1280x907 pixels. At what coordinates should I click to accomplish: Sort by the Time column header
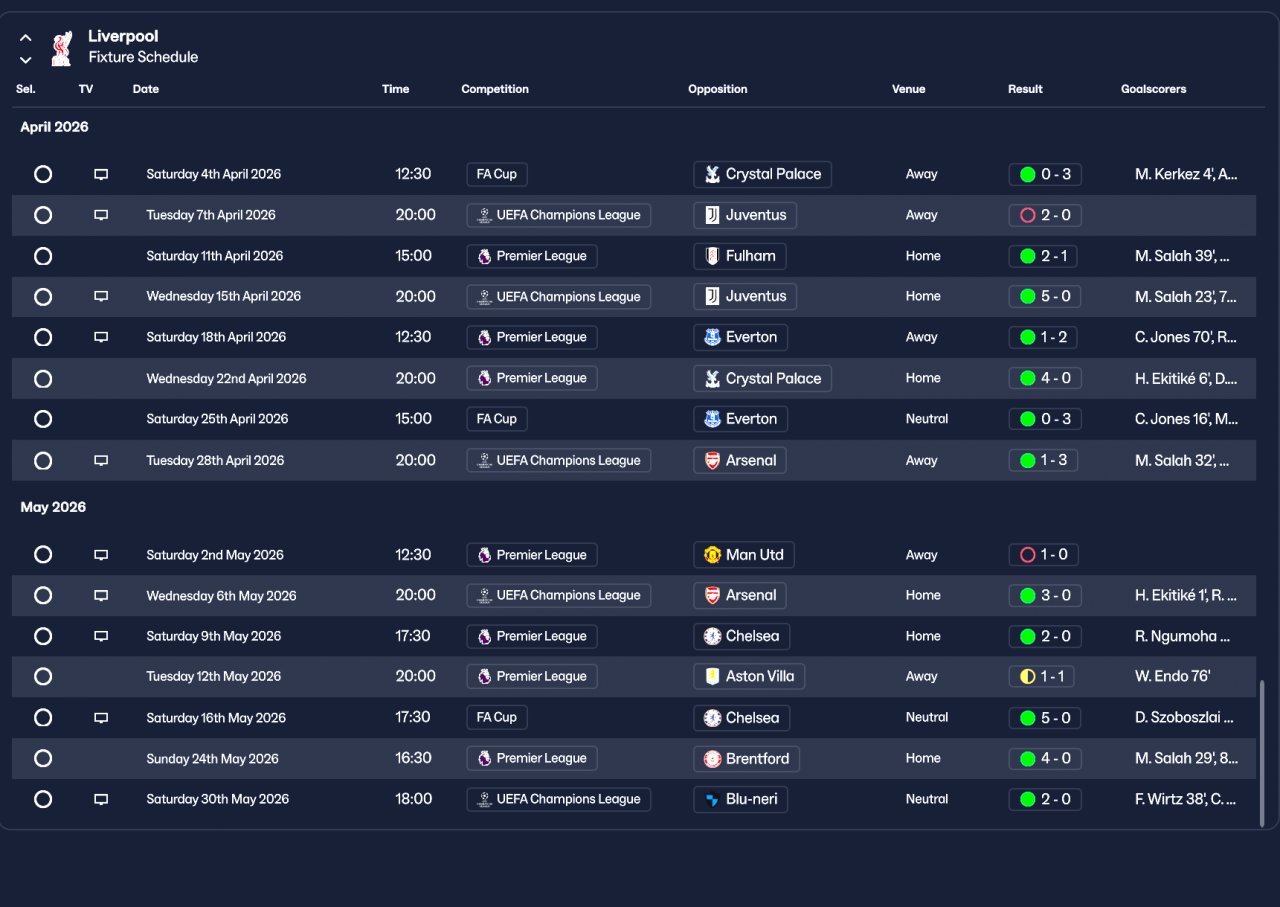396,89
